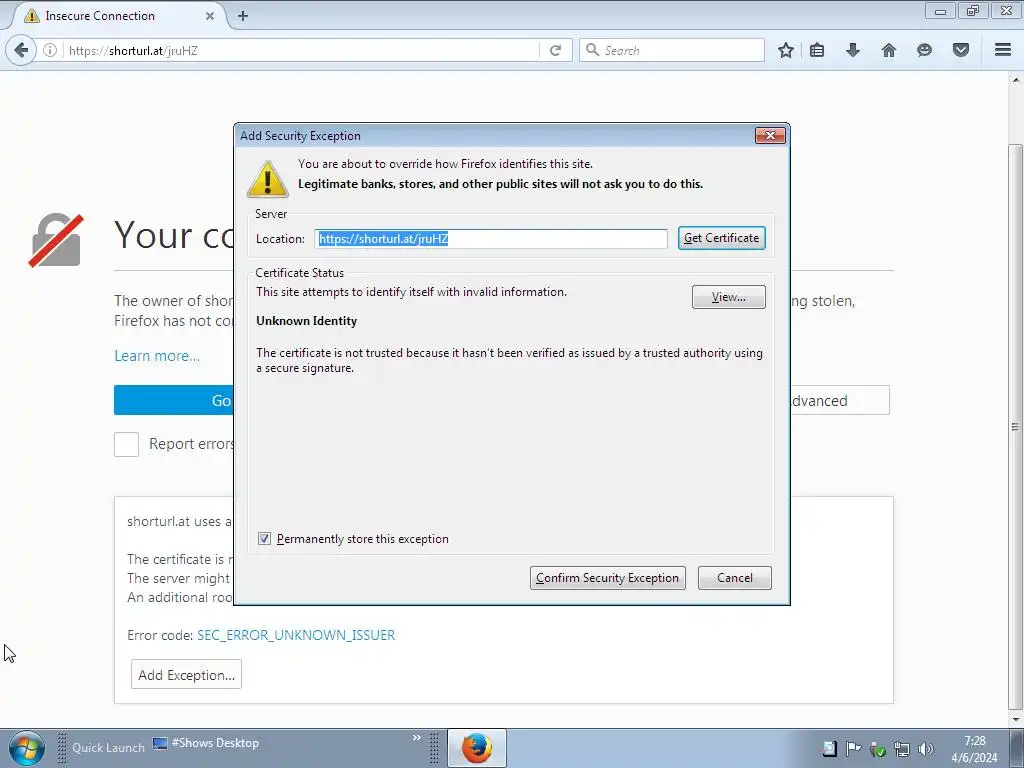Click #Shows Desktop quick launch item
The height and width of the screenshot is (768, 1024).
coord(206,743)
